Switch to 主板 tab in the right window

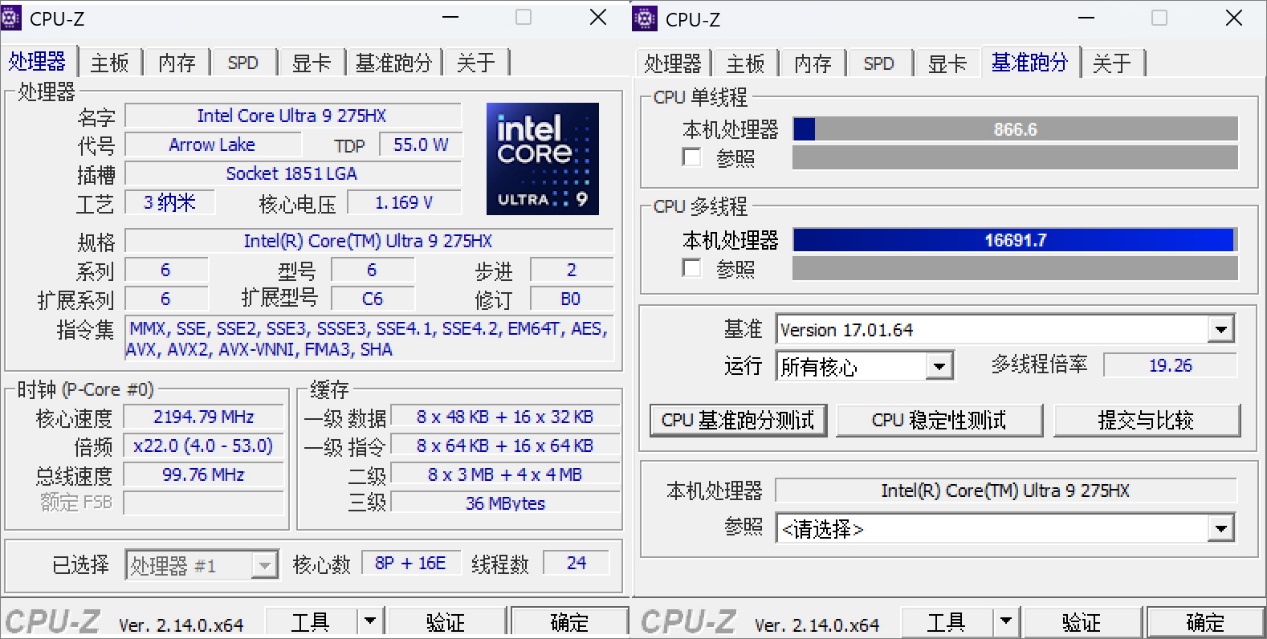tap(746, 63)
